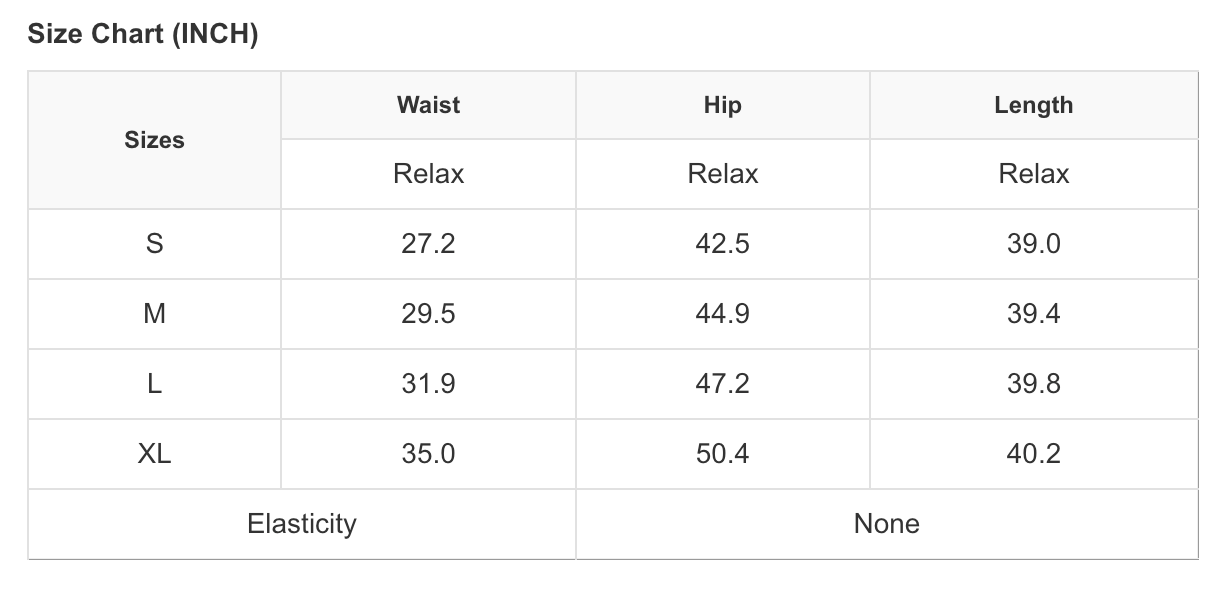Select waist value 35.0 for size XL

428,454
